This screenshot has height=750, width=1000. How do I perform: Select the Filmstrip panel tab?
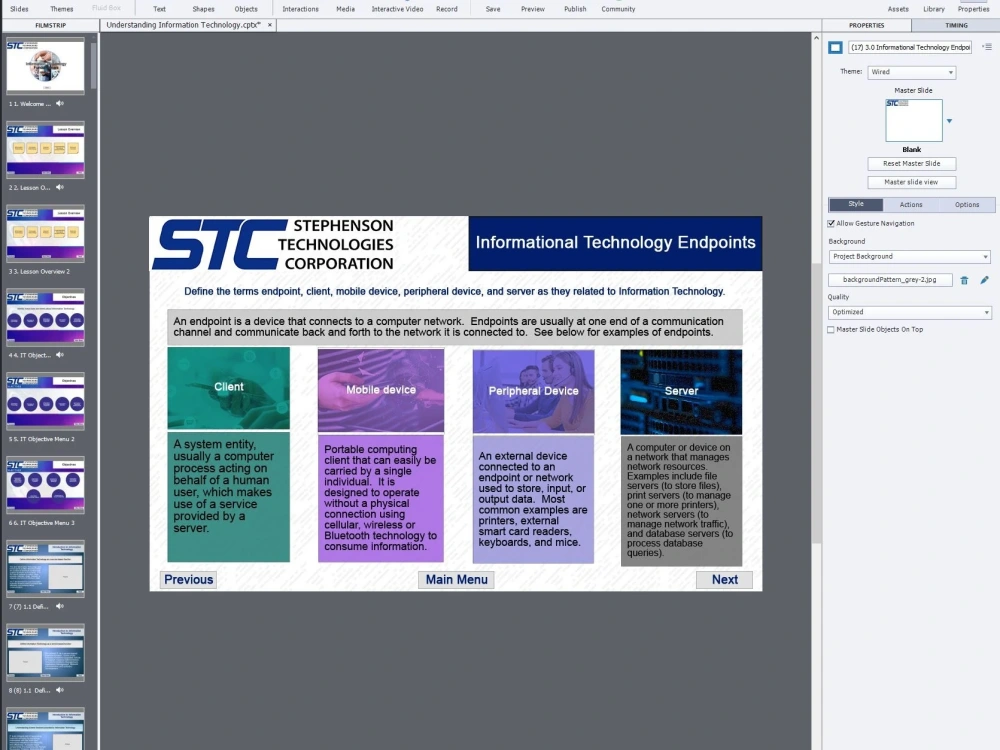pyautogui.click(x=50, y=26)
